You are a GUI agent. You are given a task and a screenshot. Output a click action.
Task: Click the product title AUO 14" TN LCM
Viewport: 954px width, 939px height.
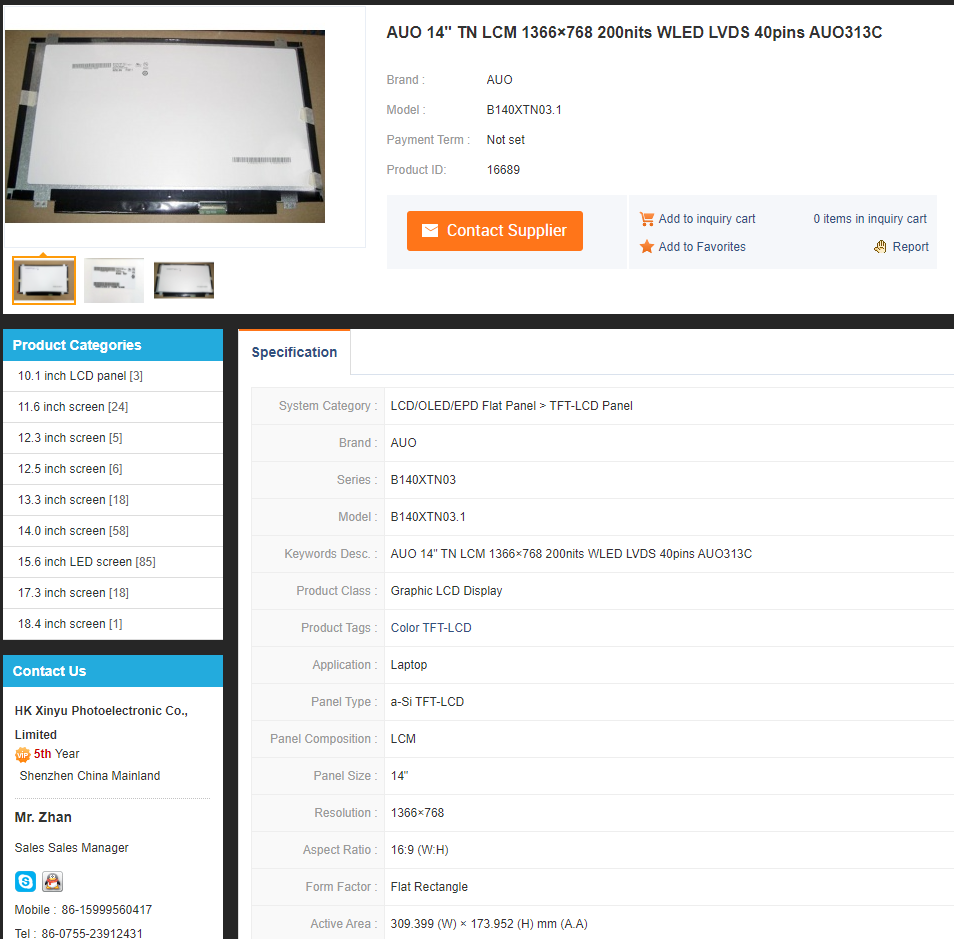click(x=634, y=32)
